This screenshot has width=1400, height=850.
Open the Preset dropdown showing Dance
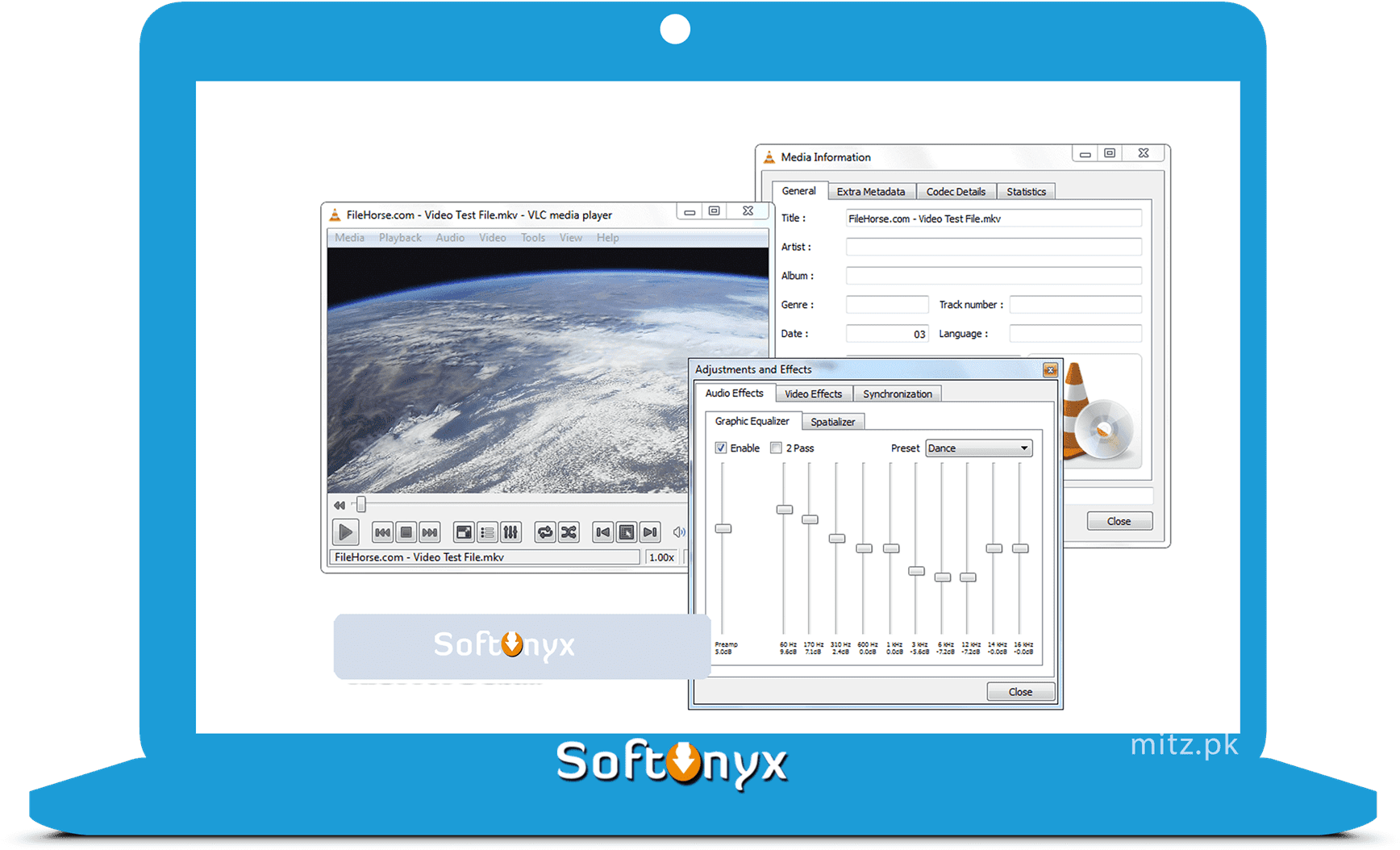[978, 448]
